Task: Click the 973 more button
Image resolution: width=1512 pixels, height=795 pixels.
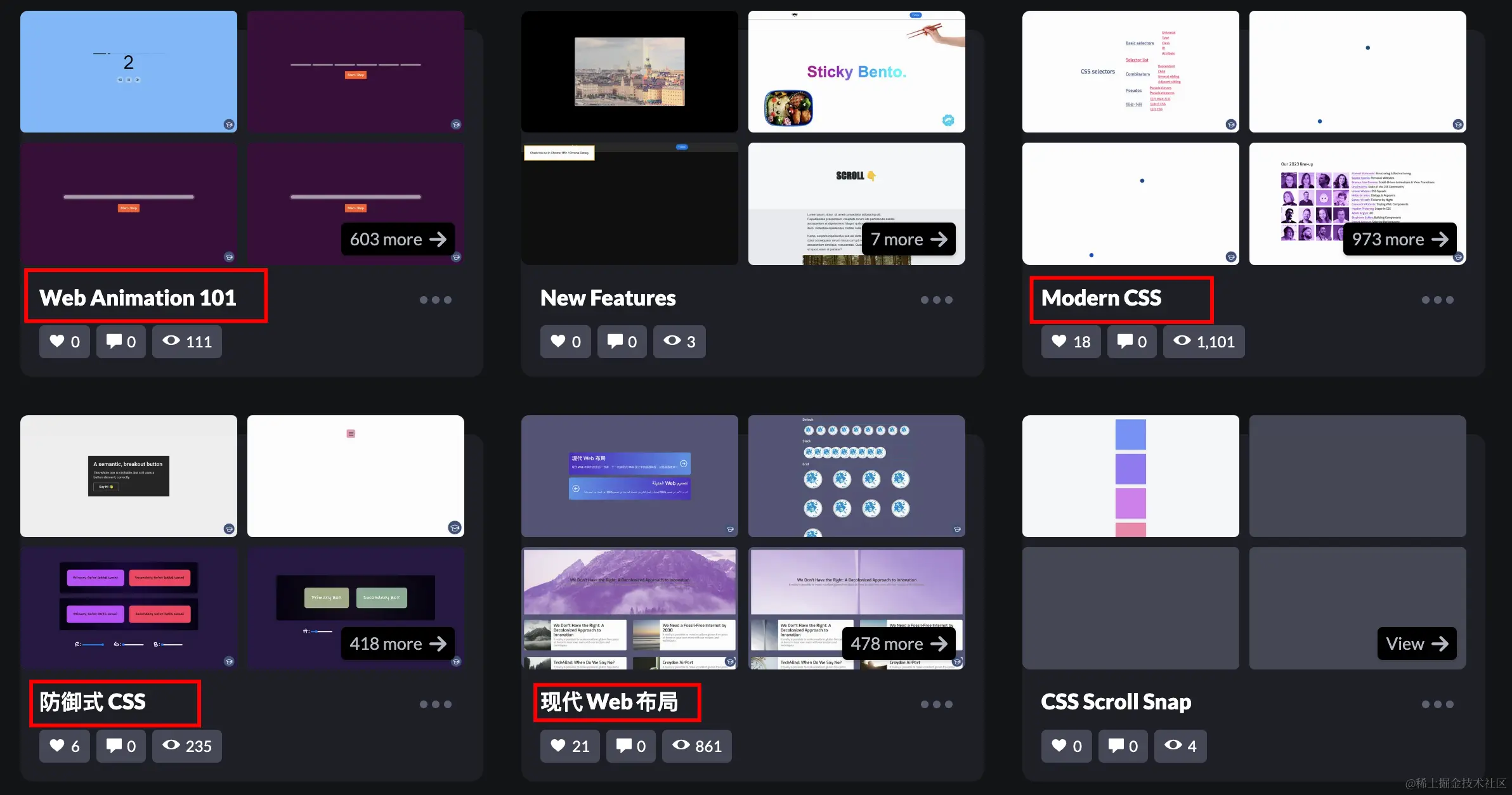Action: tap(1400, 240)
